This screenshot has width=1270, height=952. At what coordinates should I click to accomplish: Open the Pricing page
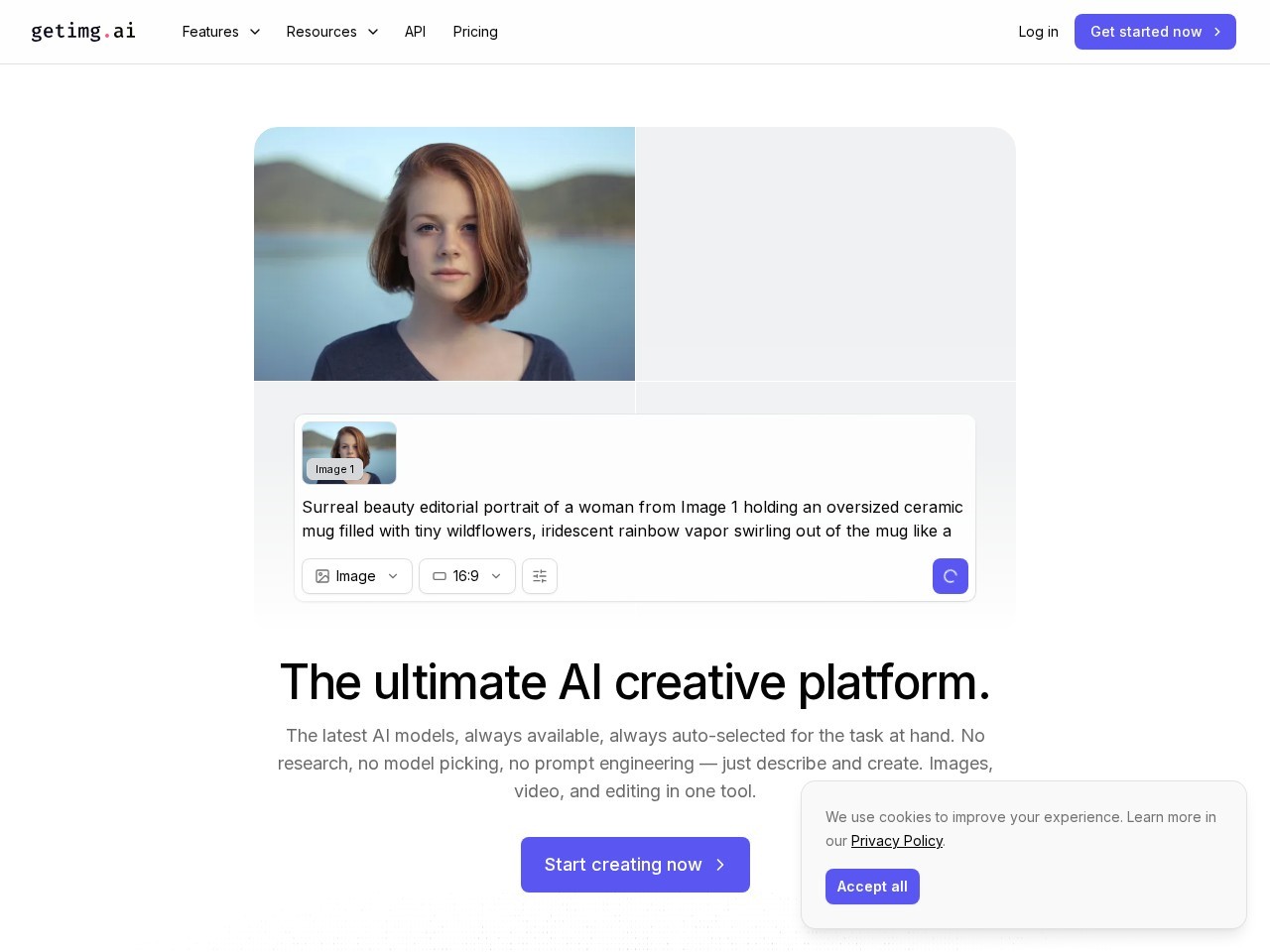tap(475, 32)
